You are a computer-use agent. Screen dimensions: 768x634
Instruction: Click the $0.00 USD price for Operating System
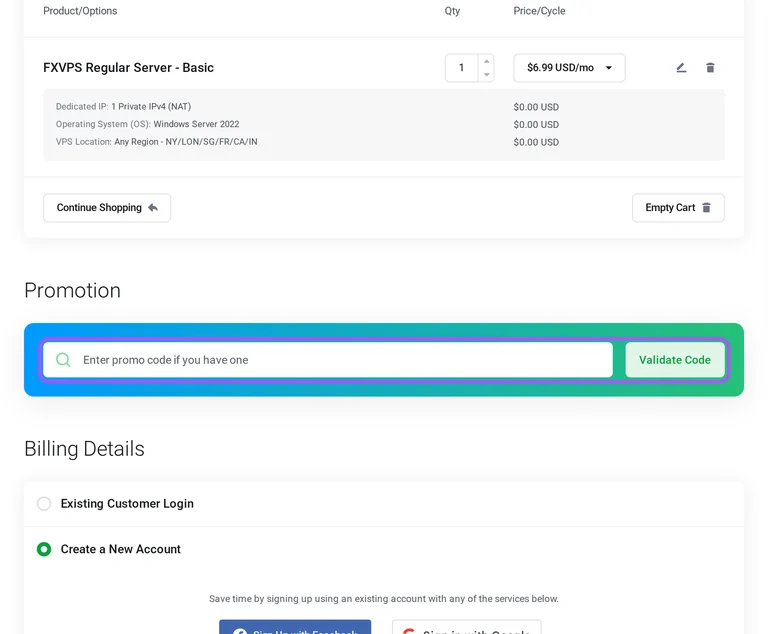pyautogui.click(x=536, y=124)
